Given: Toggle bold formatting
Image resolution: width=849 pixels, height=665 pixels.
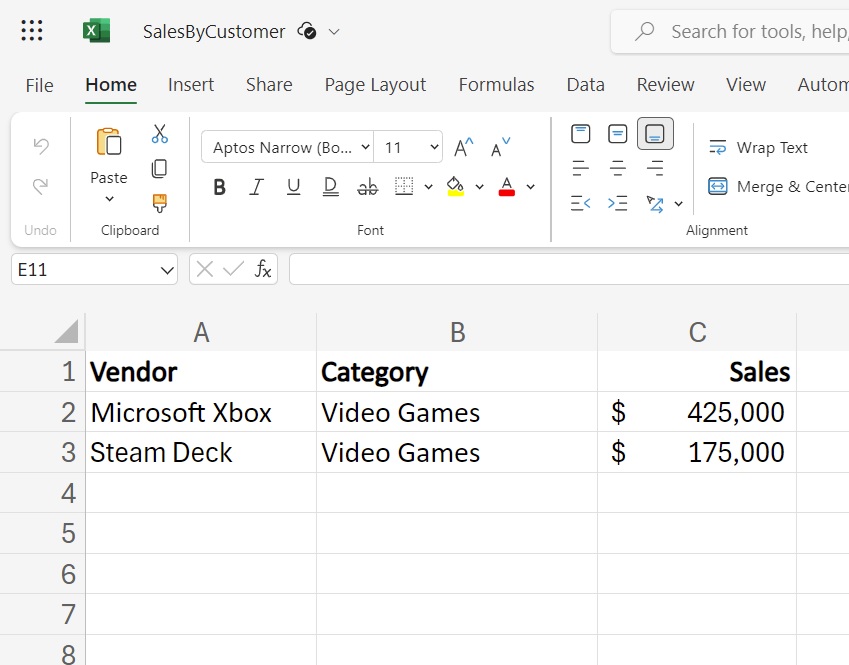Looking at the screenshot, I should [x=219, y=187].
